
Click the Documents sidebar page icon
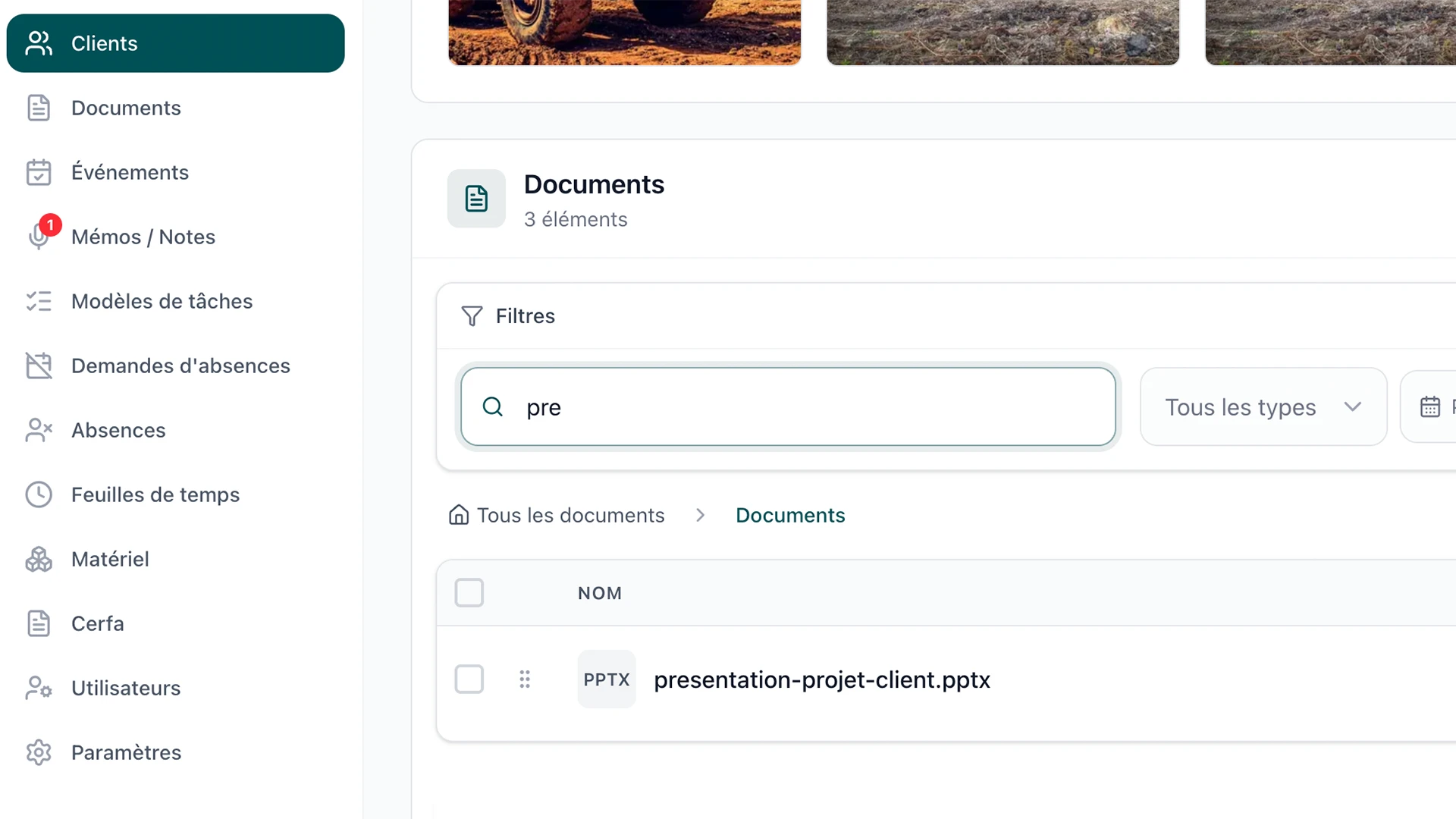point(39,108)
